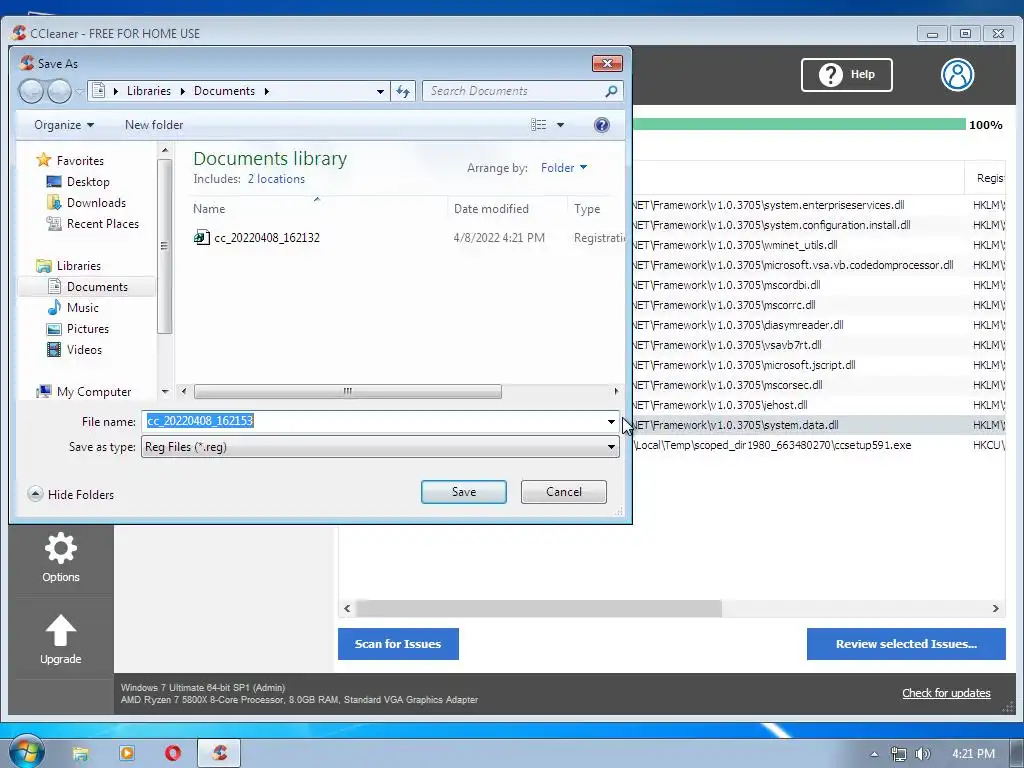Click Review selected Issues button
Screen dimensions: 1024x768
(906, 644)
